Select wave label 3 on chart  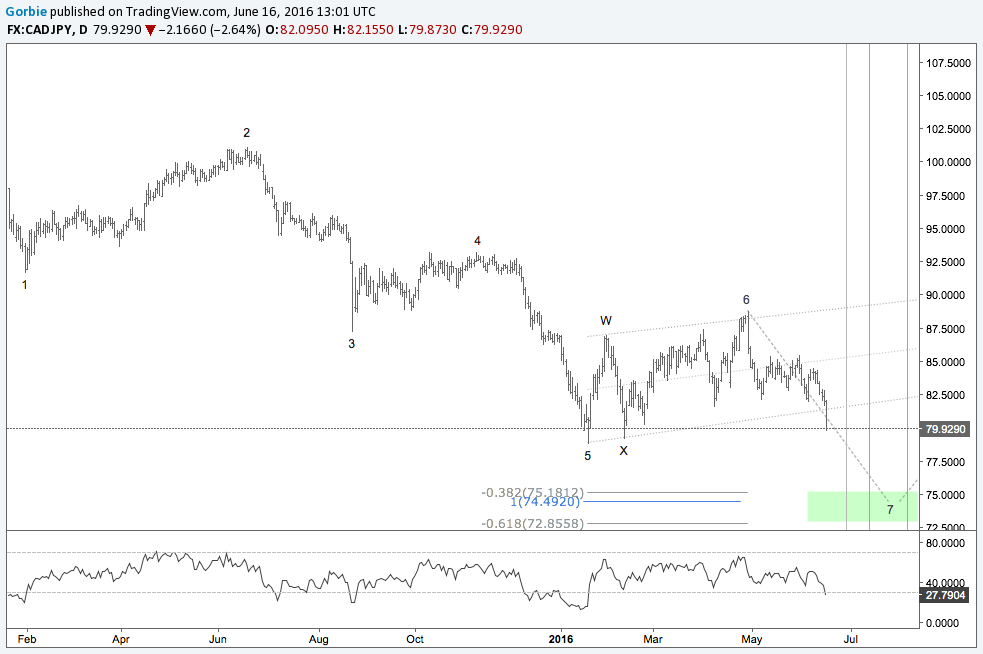point(352,344)
